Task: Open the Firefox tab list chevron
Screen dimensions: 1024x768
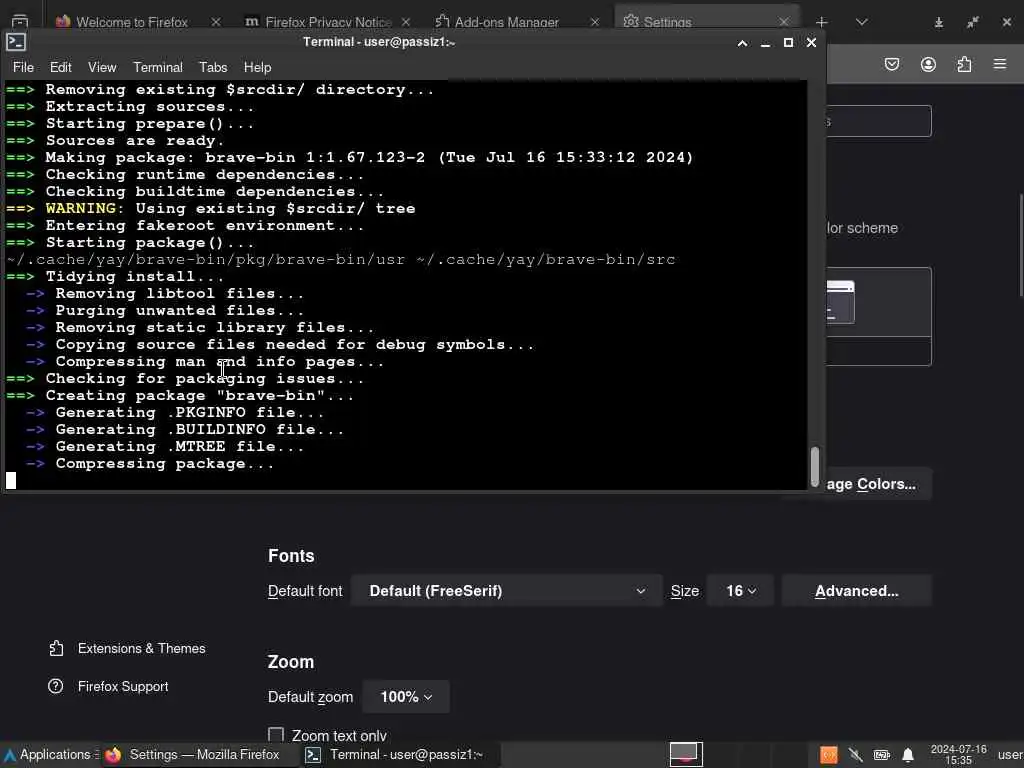Action: coord(861,22)
